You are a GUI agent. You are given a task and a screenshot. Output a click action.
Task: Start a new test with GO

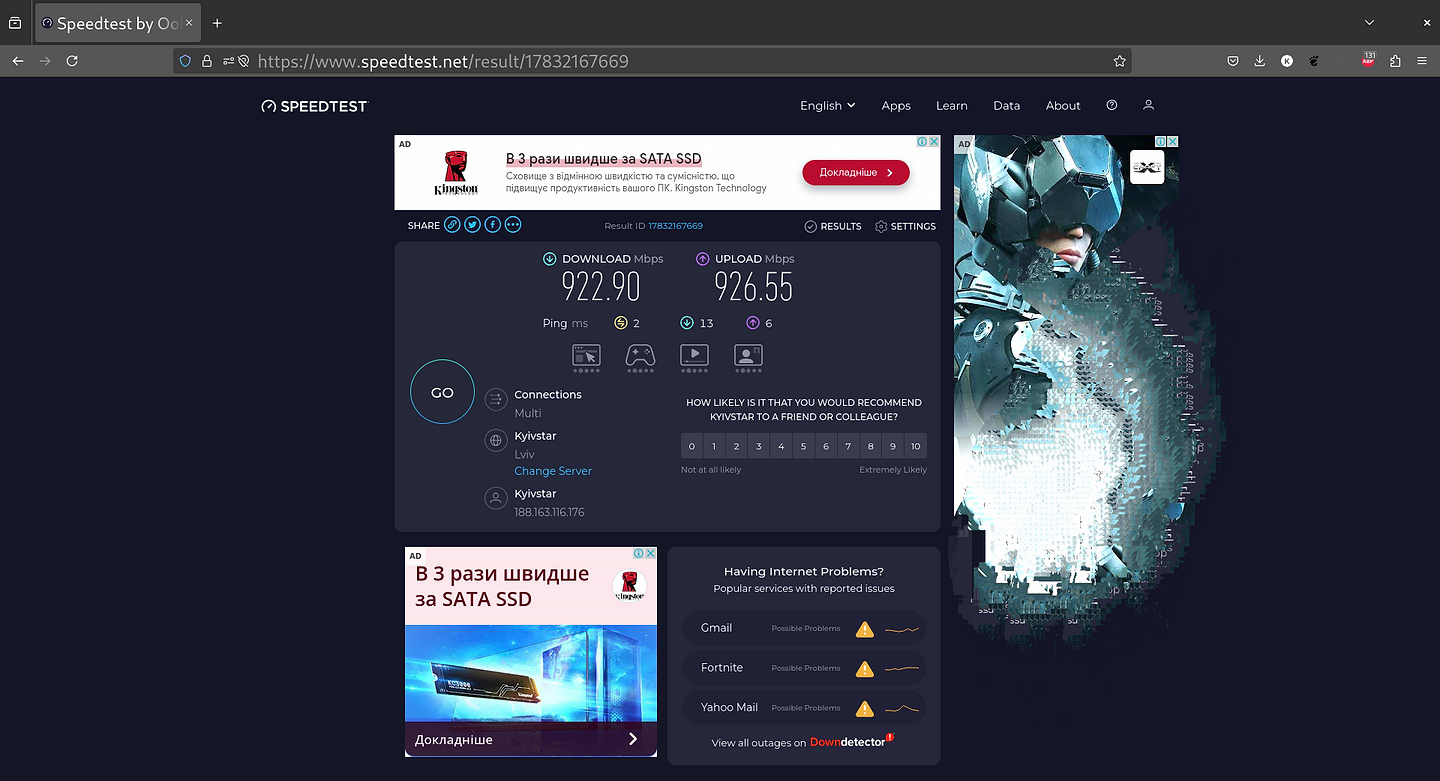442,392
